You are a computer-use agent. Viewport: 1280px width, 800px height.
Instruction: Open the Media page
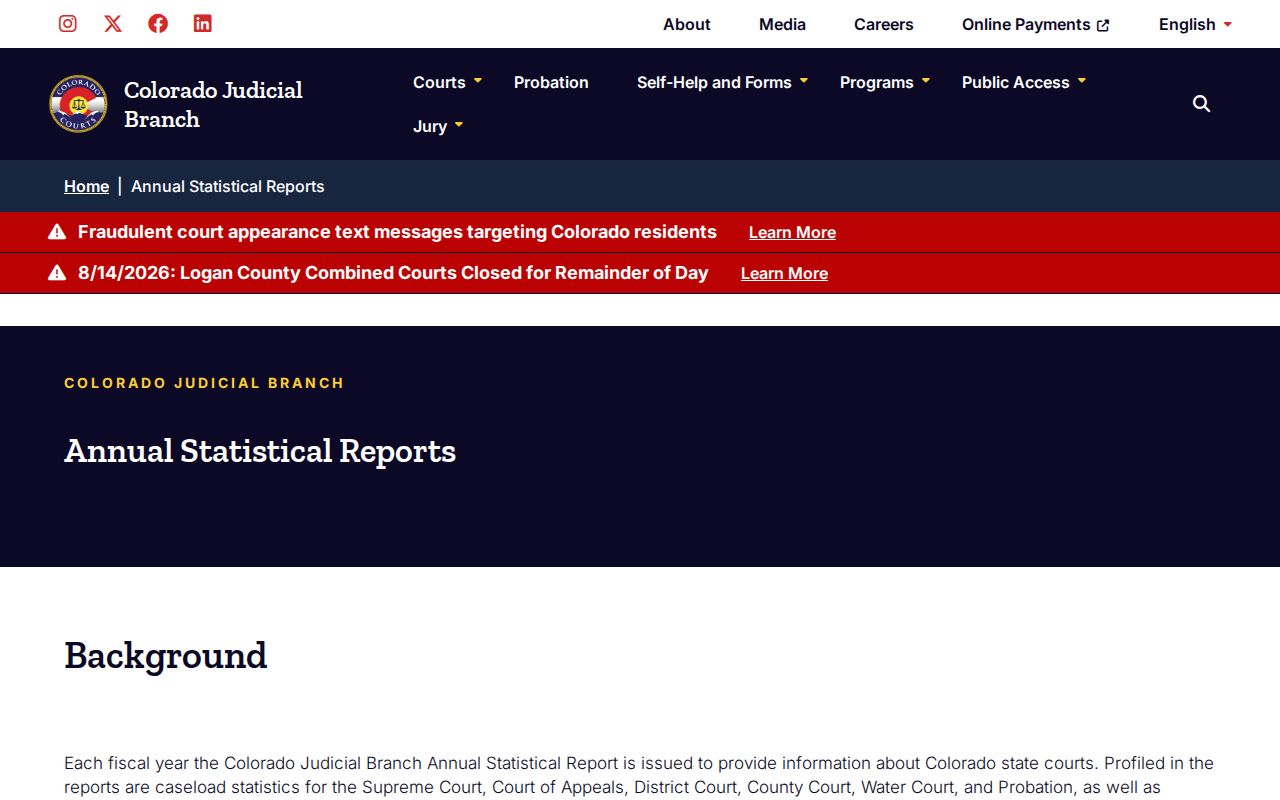point(782,24)
